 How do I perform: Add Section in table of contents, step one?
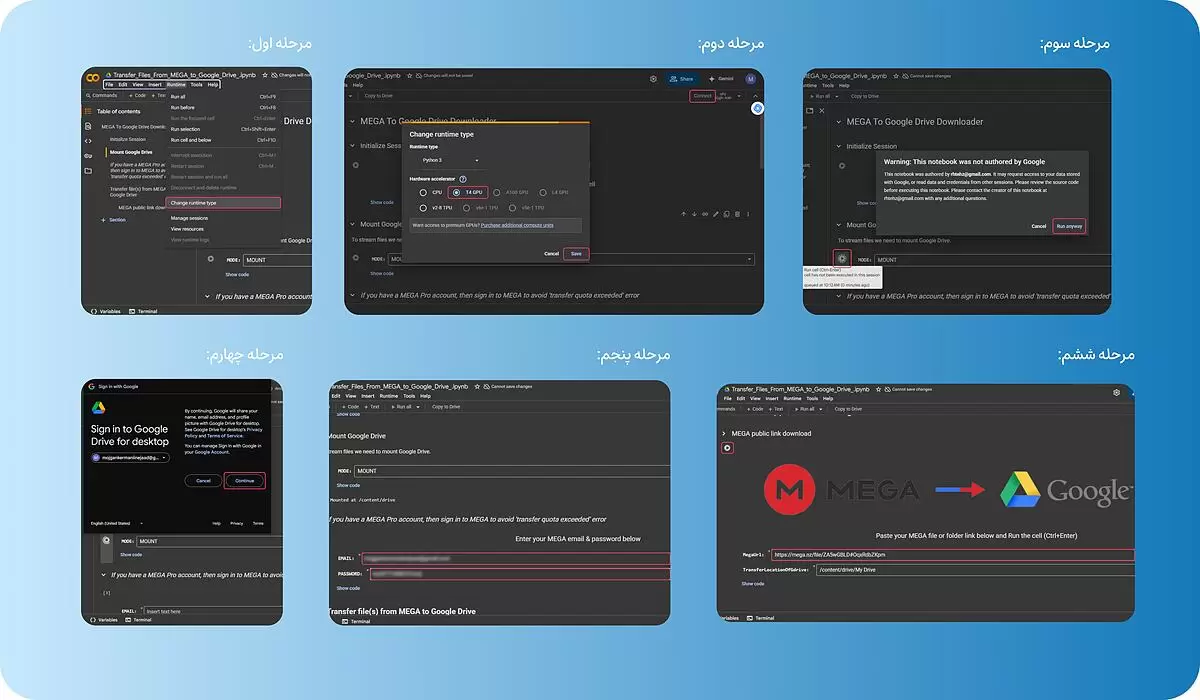tap(113, 219)
